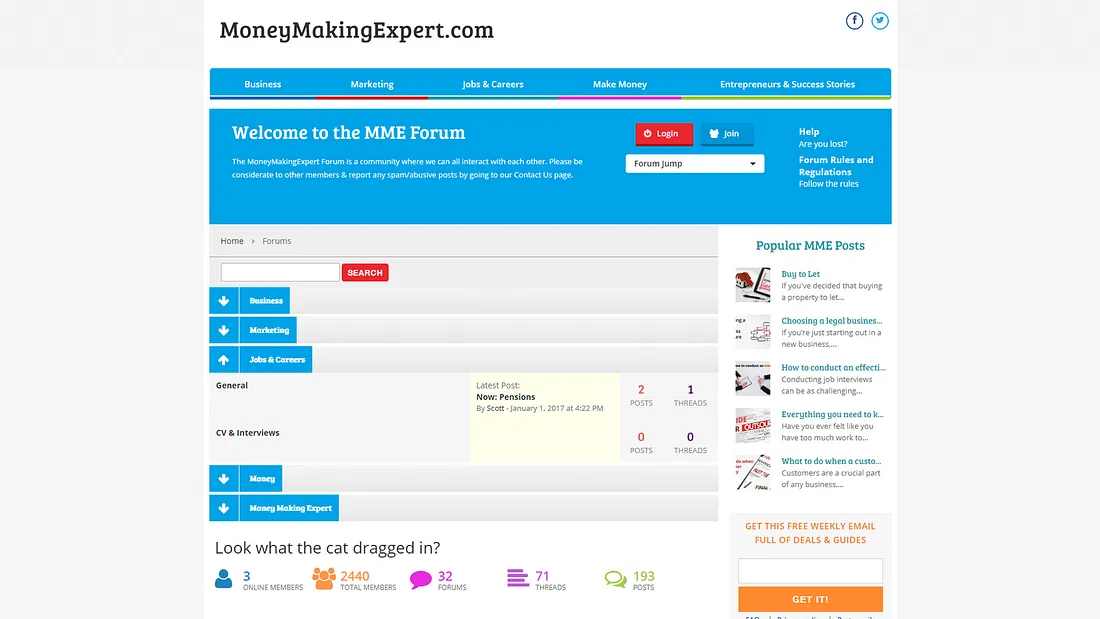
Task: Click the Forum Rules and Regulations link
Action: pyautogui.click(x=836, y=166)
